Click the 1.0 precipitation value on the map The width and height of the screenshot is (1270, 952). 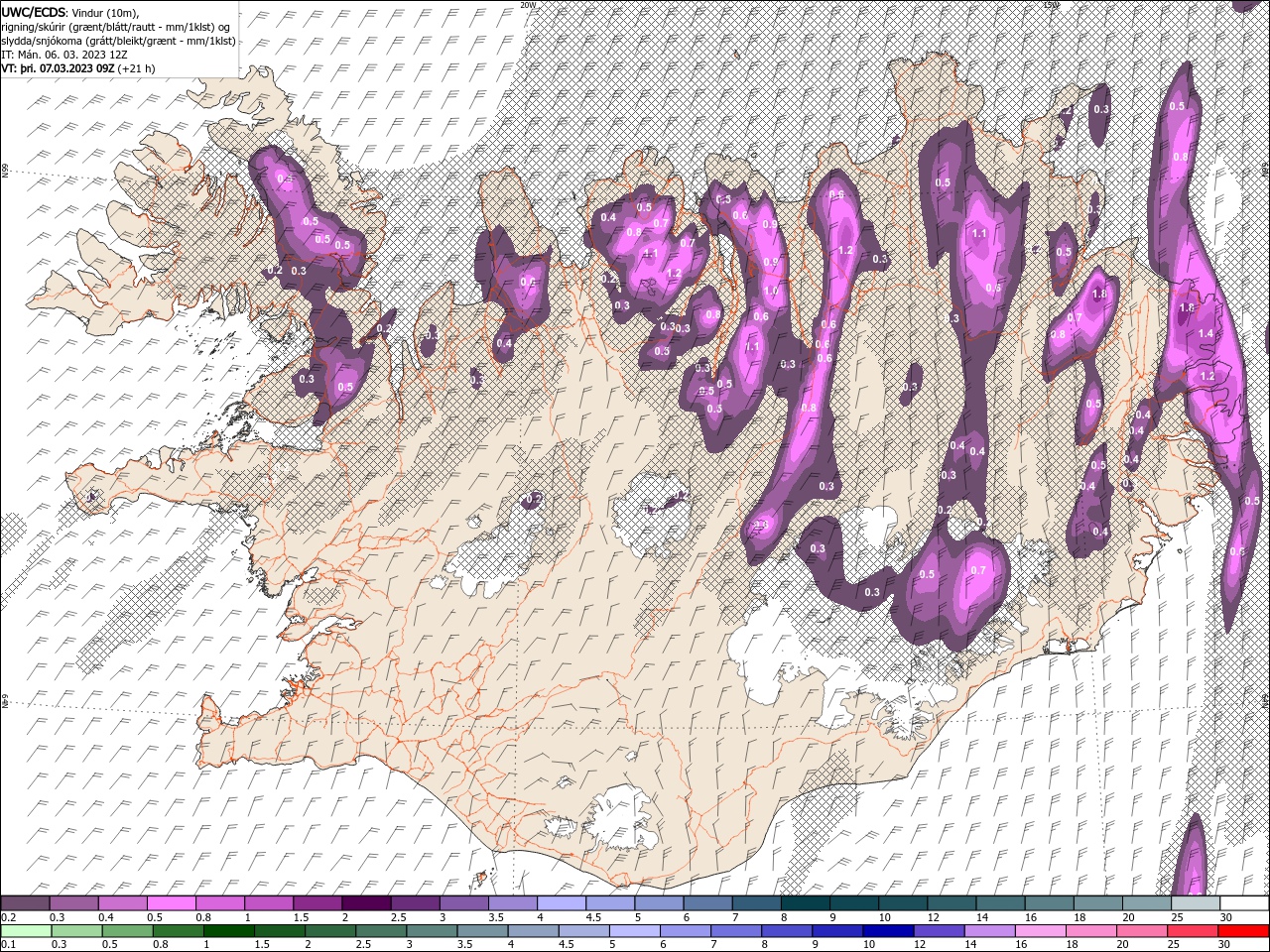click(x=770, y=291)
